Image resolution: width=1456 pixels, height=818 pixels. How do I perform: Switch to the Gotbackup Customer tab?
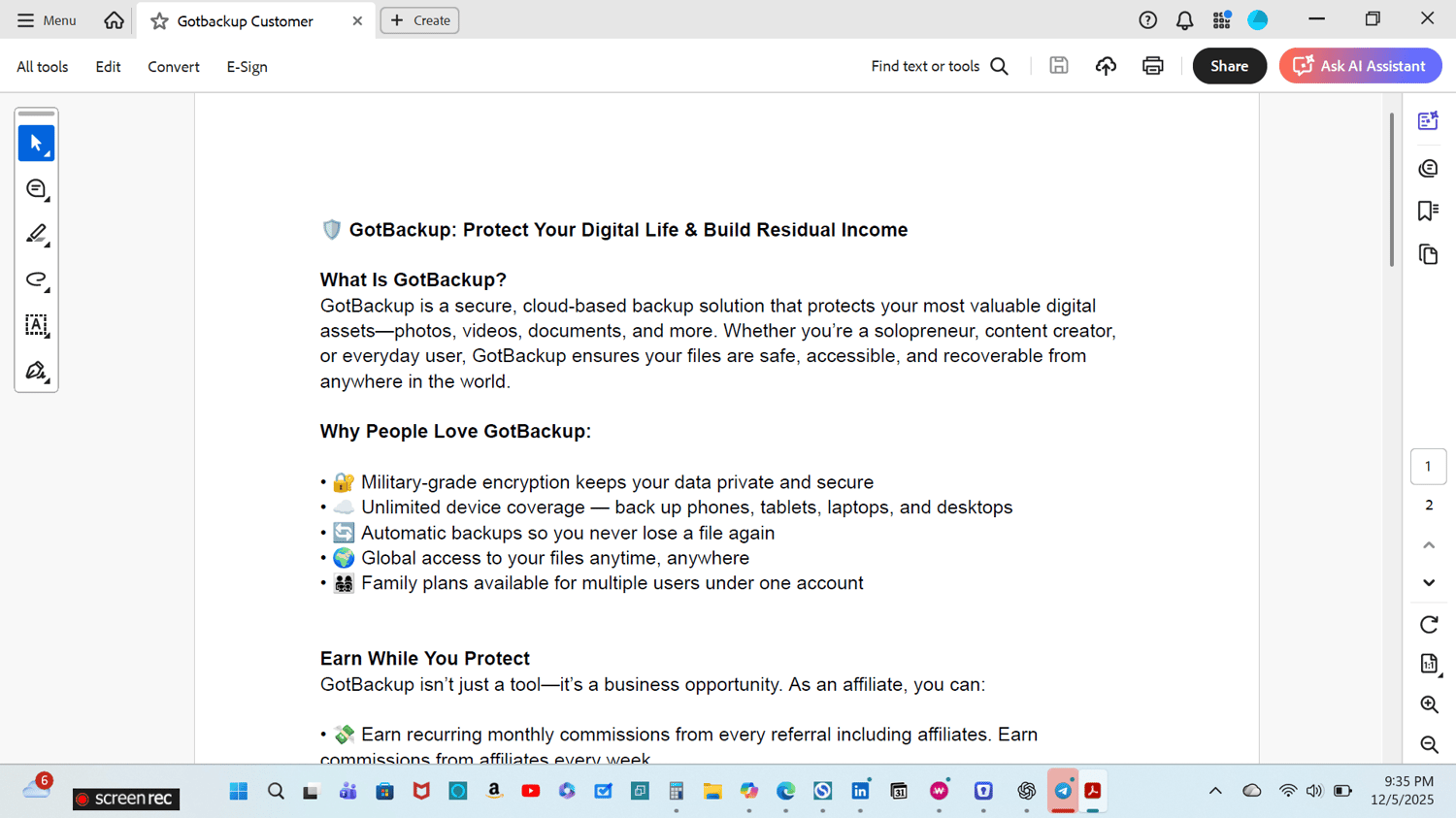pos(256,20)
